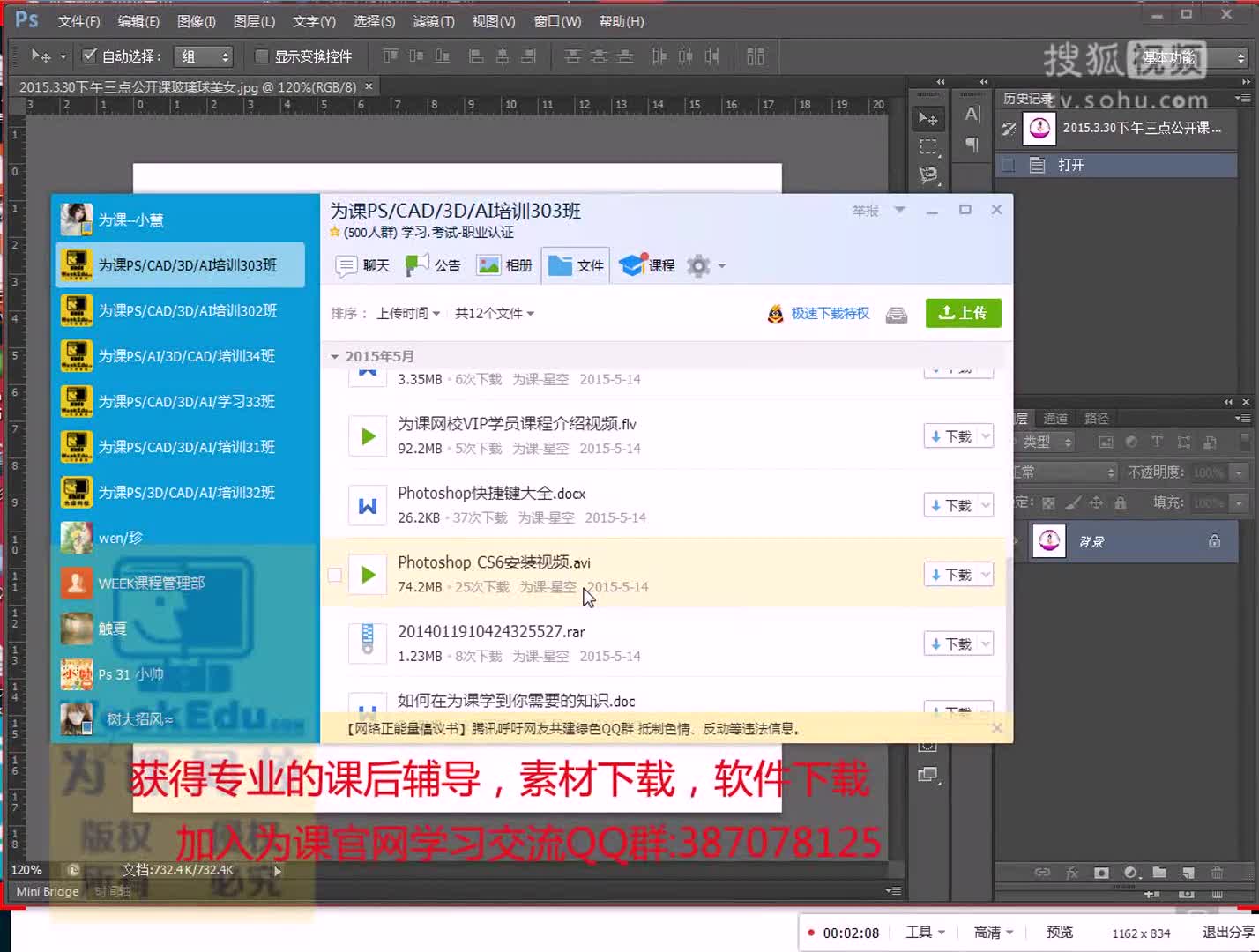Add a layer mask
This screenshot has width=1259, height=952.
pos(1101,873)
